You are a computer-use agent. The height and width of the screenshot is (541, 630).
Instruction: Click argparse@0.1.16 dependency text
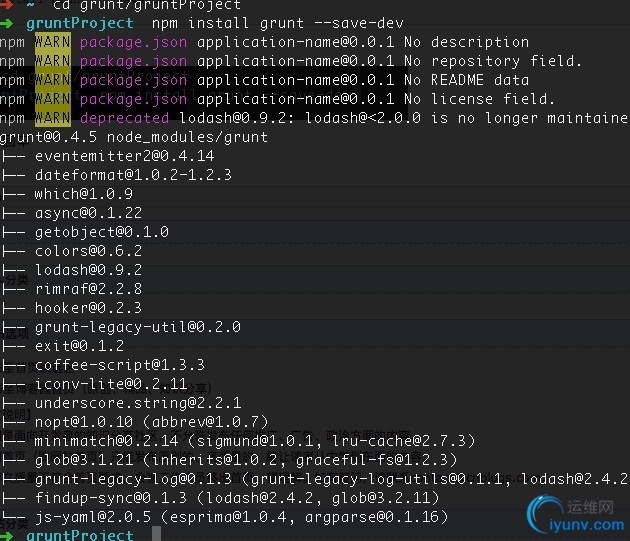coord(372,517)
